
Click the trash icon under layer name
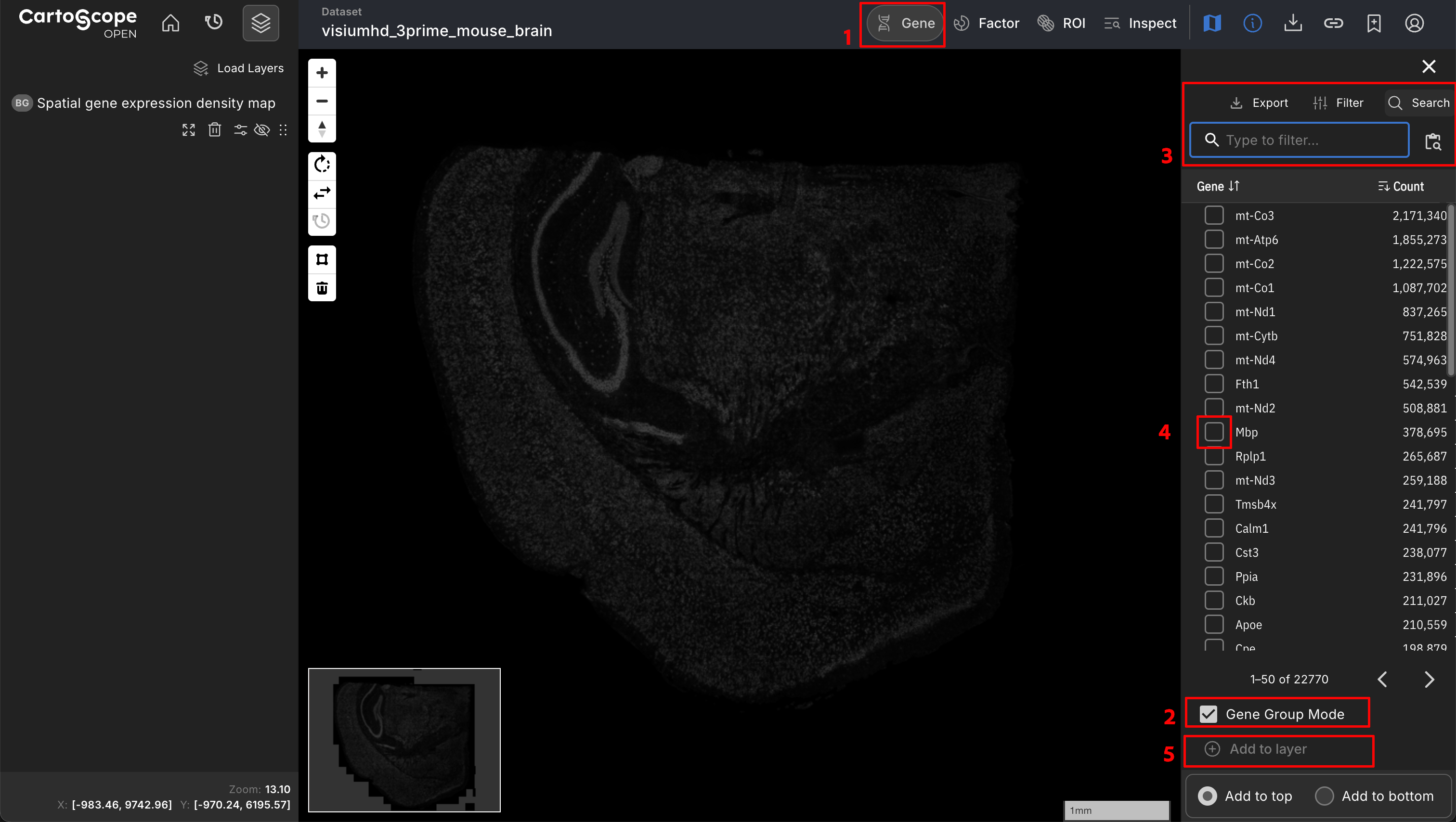214,130
